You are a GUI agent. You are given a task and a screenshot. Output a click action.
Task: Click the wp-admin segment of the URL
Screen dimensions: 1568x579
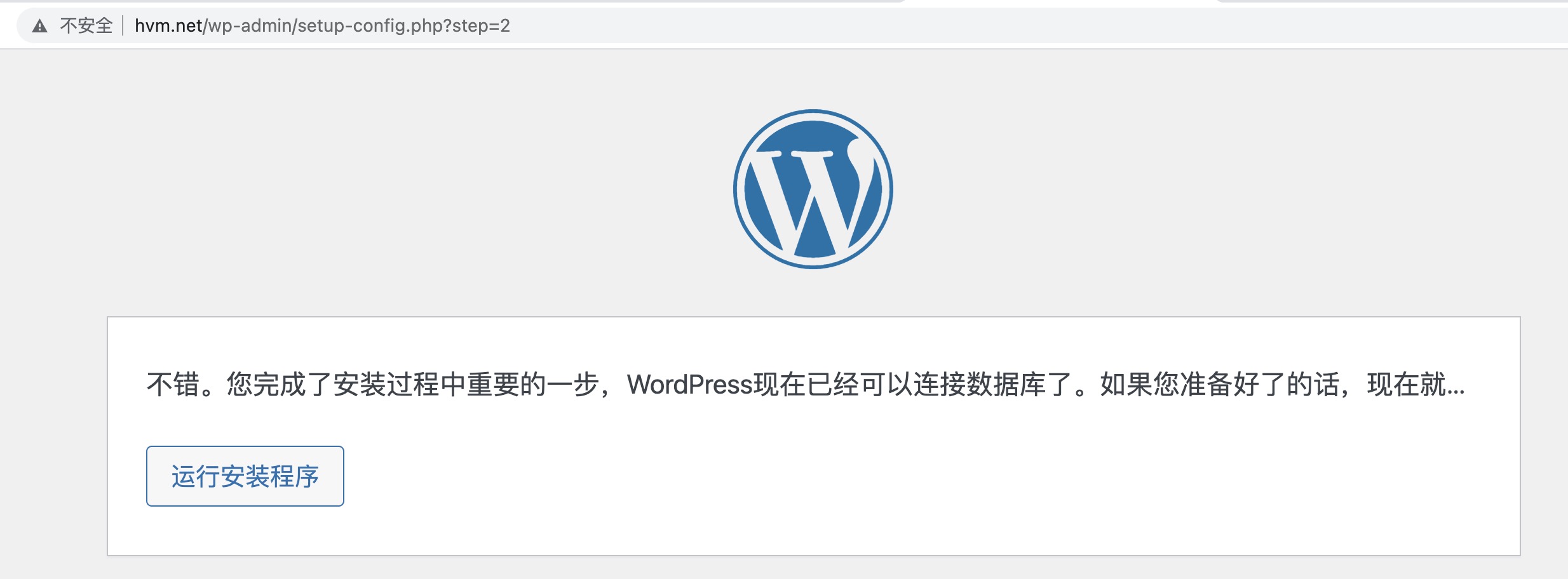coord(250,25)
